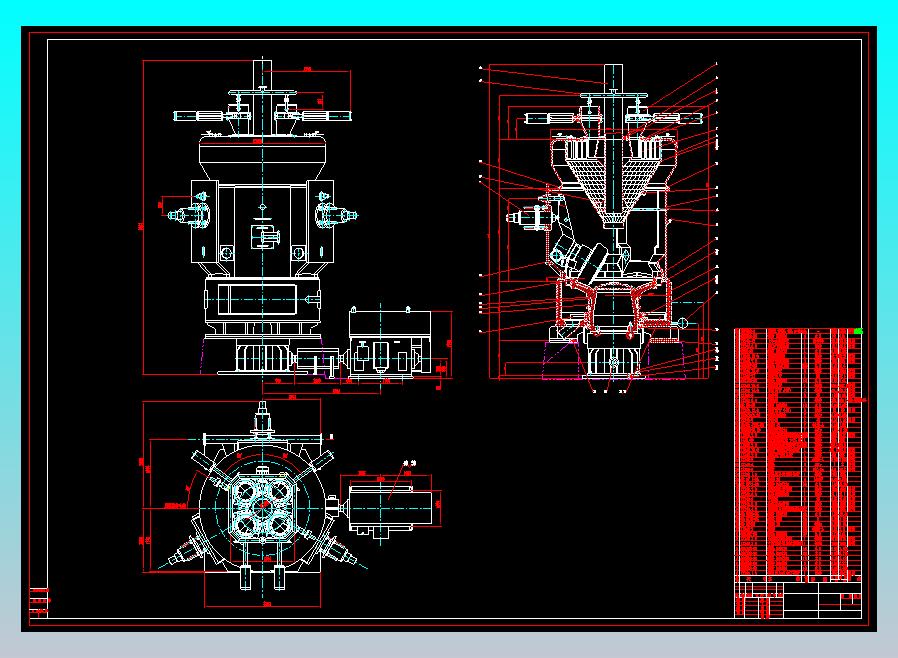Viewport: 898px width, 658px height.
Task: Select the front elevation view of the mill
Action: (x=297, y=226)
